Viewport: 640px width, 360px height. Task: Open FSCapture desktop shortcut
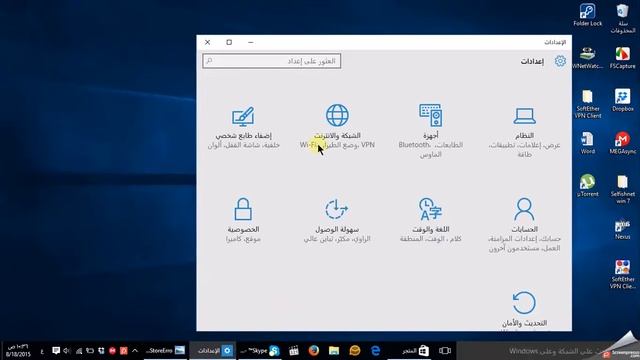pos(622,58)
